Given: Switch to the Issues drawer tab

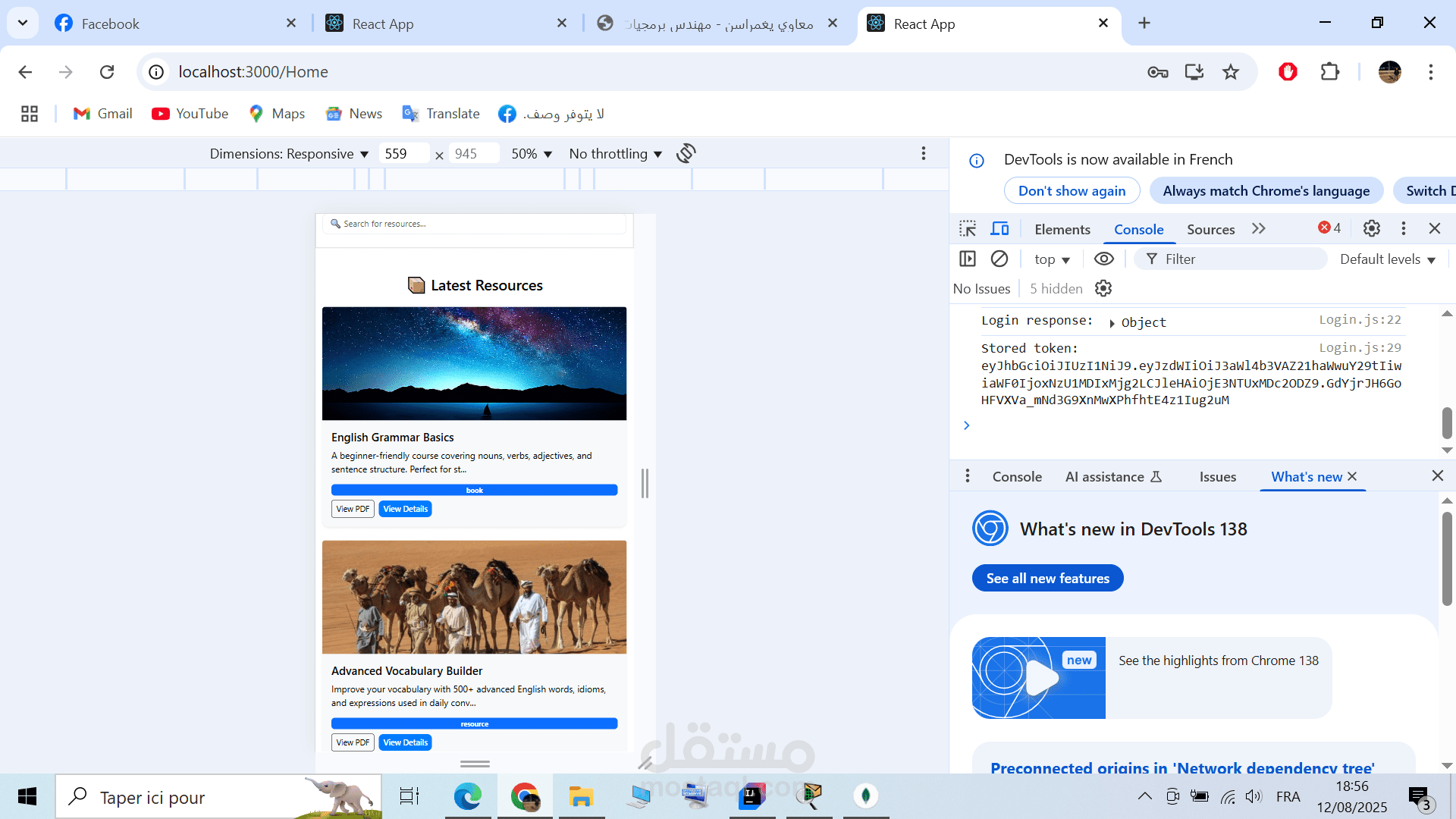Looking at the screenshot, I should click(x=1217, y=477).
